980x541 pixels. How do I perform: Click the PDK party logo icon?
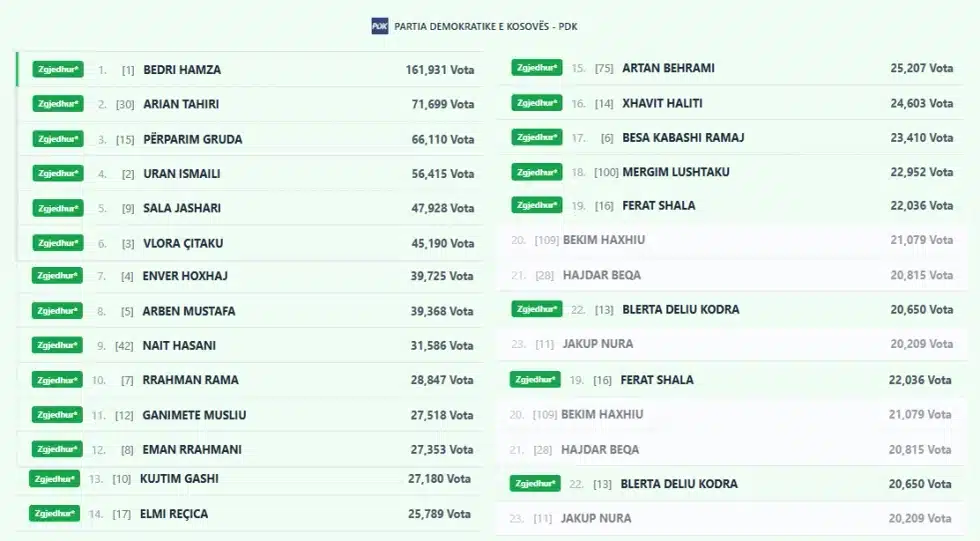point(380,26)
